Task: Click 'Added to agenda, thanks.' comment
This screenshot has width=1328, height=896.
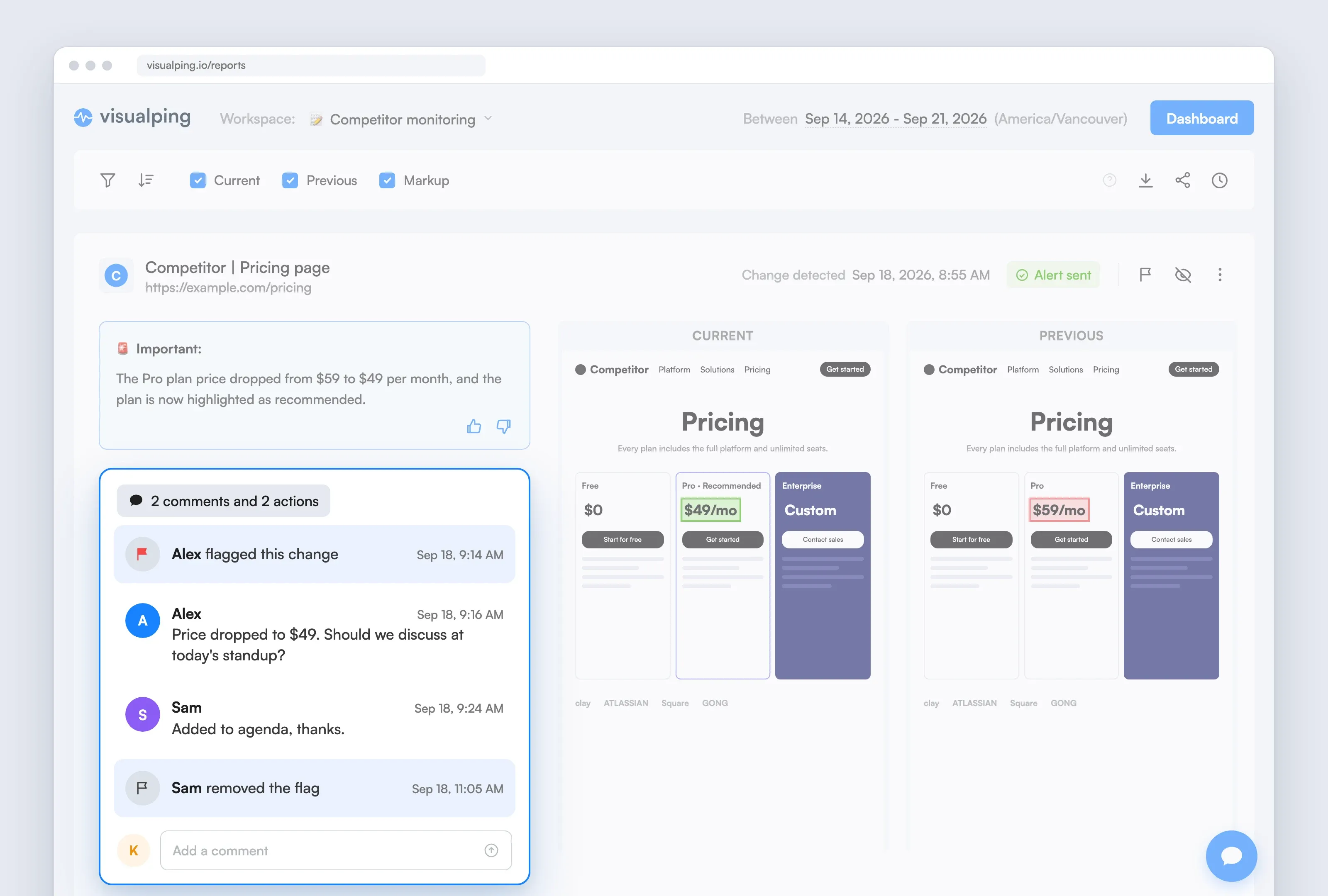Action: [258, 729]
